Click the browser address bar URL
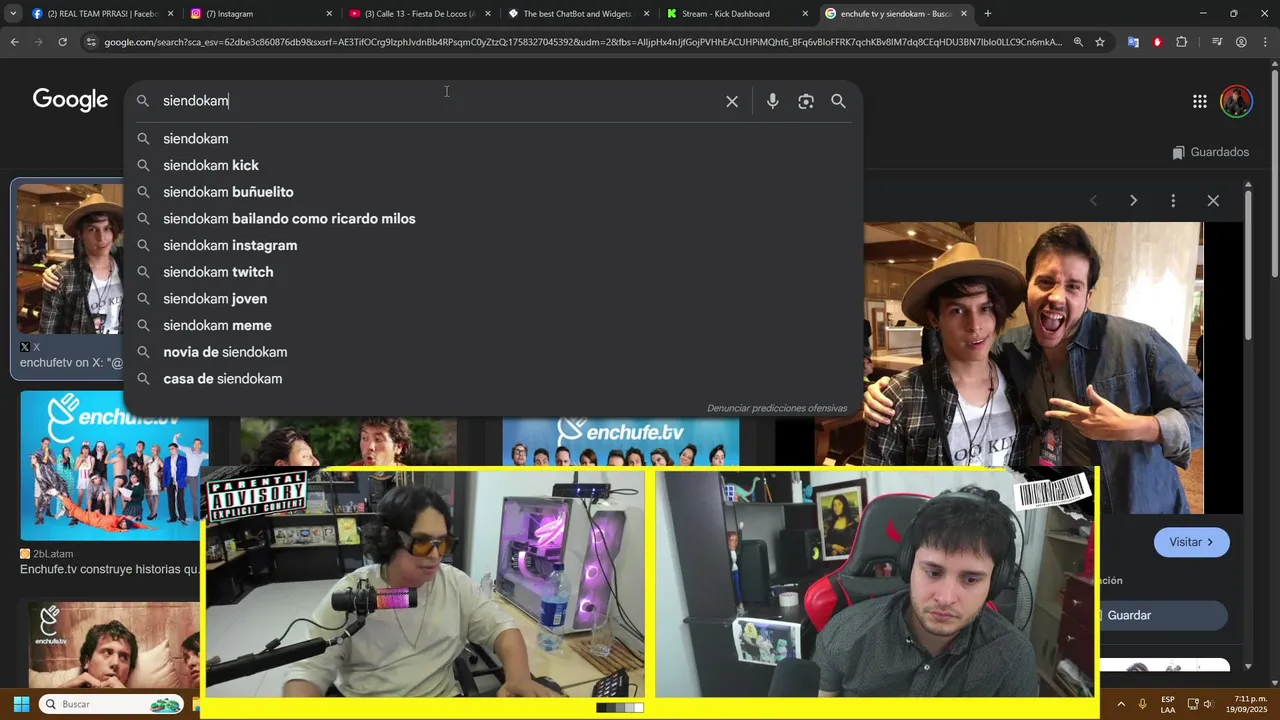 (583, 42)
